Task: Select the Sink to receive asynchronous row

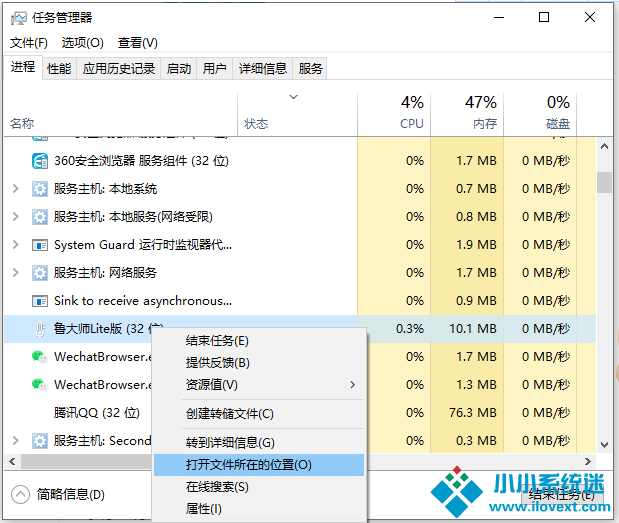Action: [300, 301]
